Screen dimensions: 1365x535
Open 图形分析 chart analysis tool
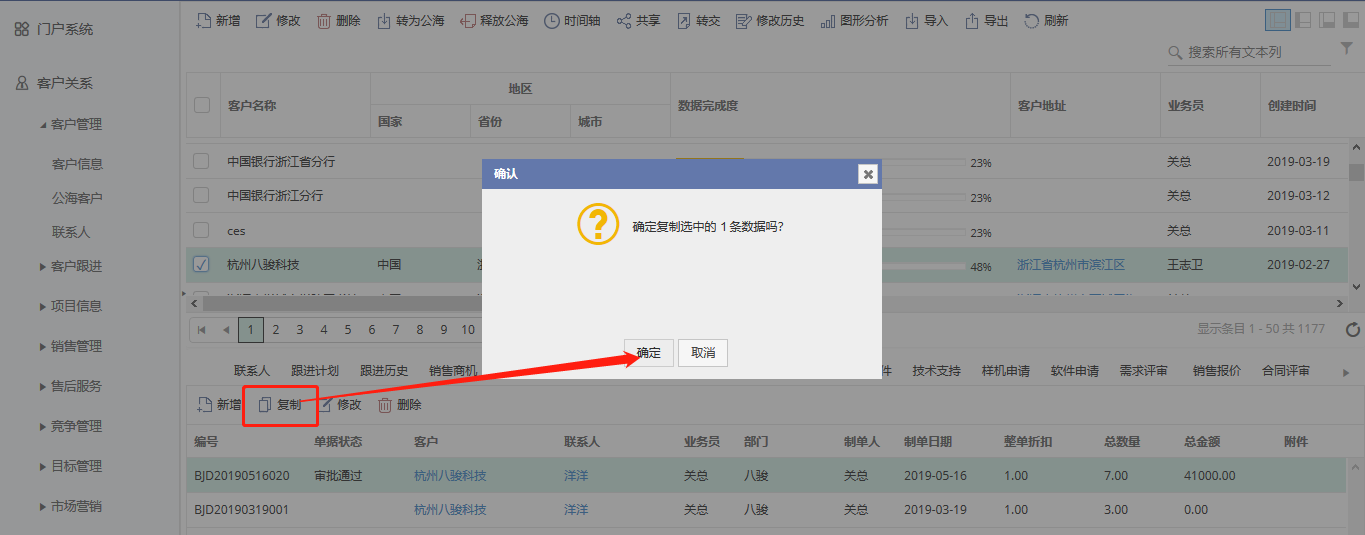click(828, 21)
